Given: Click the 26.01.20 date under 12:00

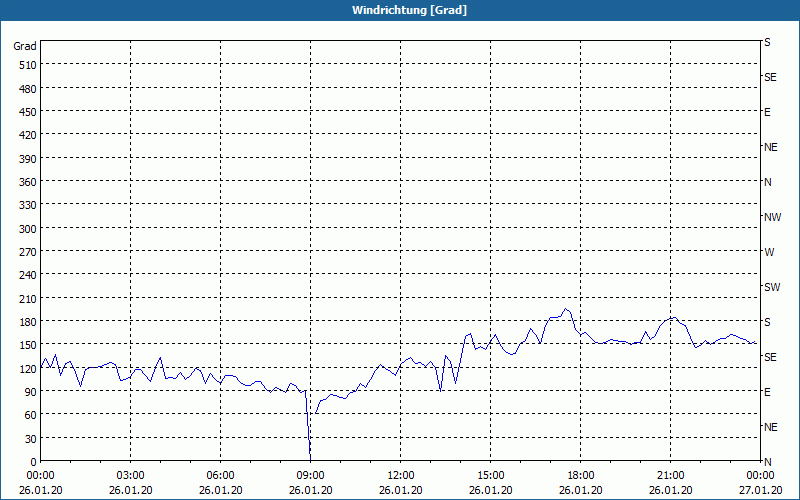Looking at the screenshot, I should tap(401, 490).
